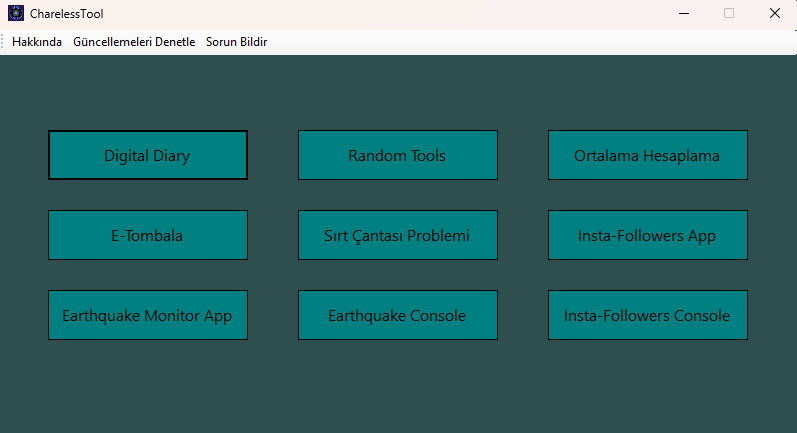
Task: Launch the Earthquake Monitor App
Action: point(147,315)
